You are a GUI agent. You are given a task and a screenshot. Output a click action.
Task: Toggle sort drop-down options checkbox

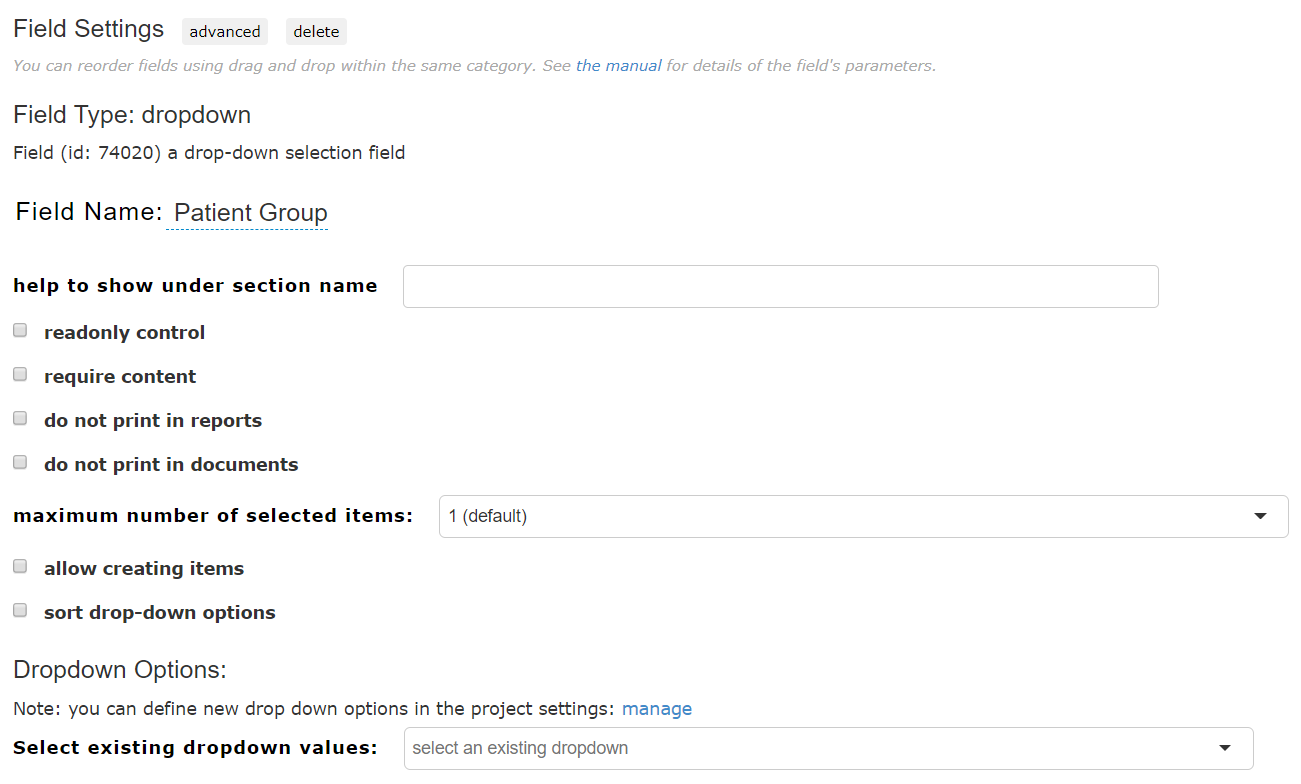(x=20, y=610)
